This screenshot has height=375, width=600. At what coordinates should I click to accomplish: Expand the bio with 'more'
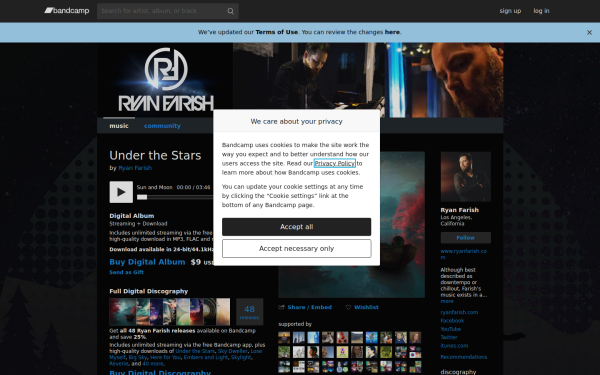click(447, 302)
